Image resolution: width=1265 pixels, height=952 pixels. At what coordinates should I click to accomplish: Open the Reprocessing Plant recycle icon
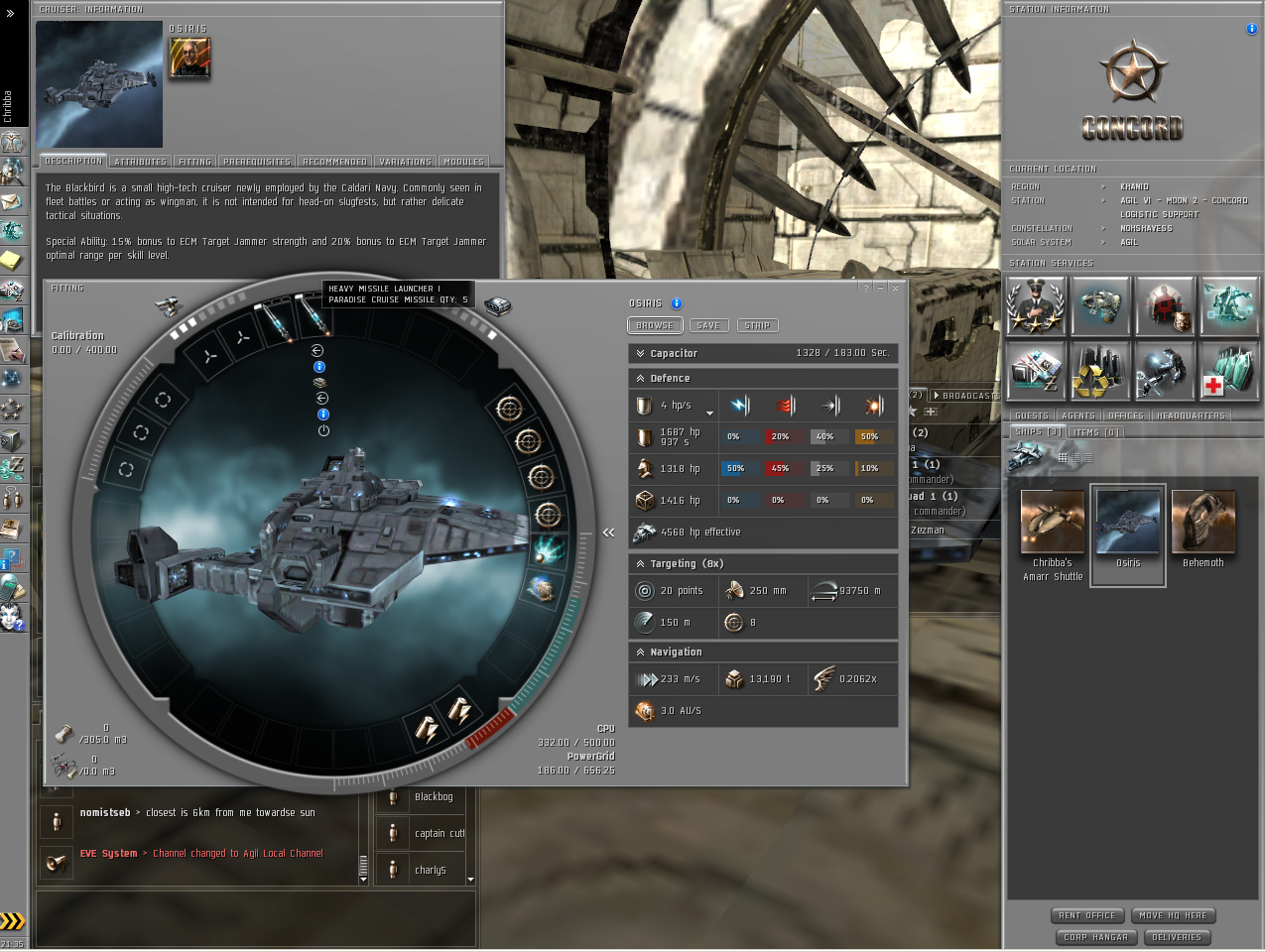[x=1100, y=371]
